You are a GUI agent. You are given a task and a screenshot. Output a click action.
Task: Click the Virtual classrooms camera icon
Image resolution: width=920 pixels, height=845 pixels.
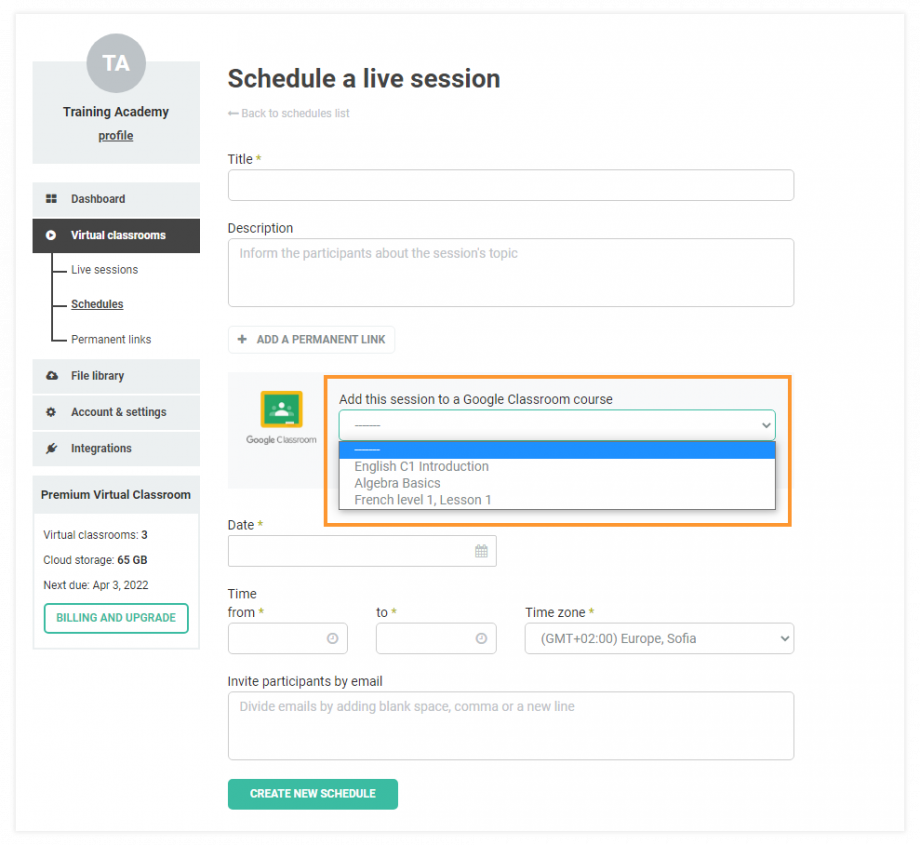[51, 235]
